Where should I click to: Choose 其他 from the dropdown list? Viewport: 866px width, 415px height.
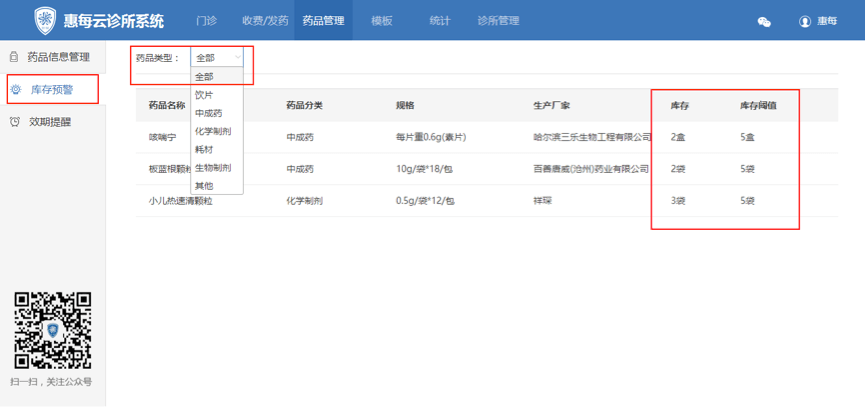pyautogui.click(x=216, y=186)
